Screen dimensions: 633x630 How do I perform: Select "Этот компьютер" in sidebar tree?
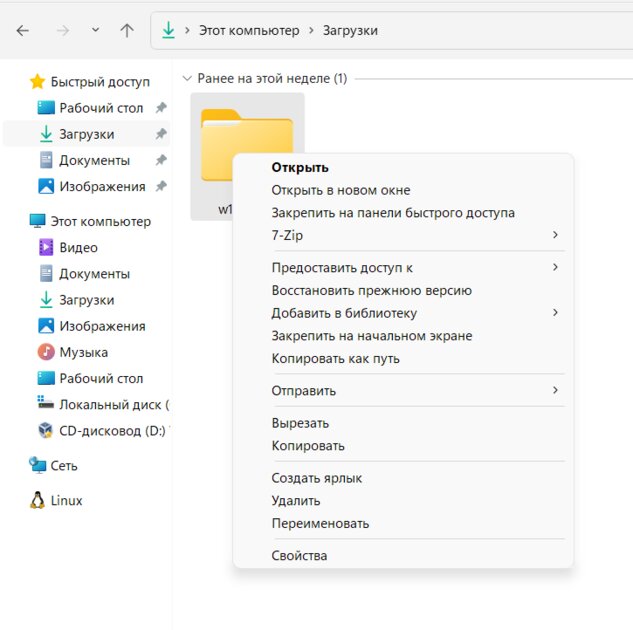pyautogui.click(x=101, y=222)
